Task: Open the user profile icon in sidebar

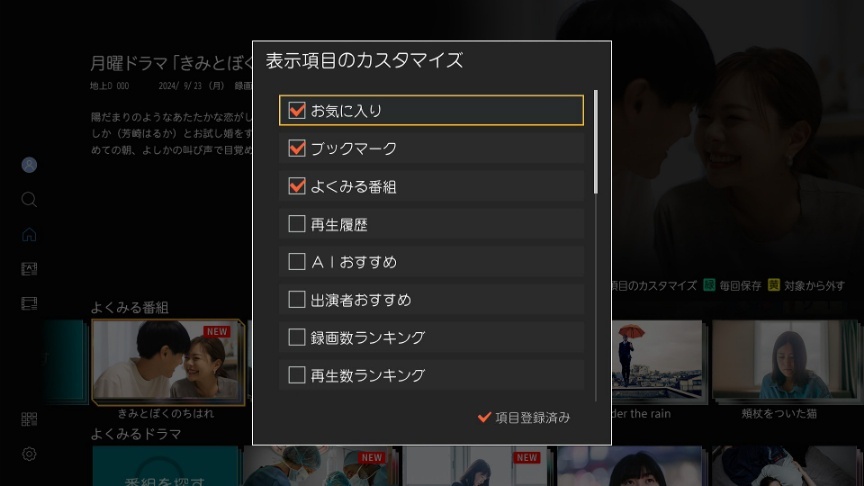Action: (x=29, y=165)
